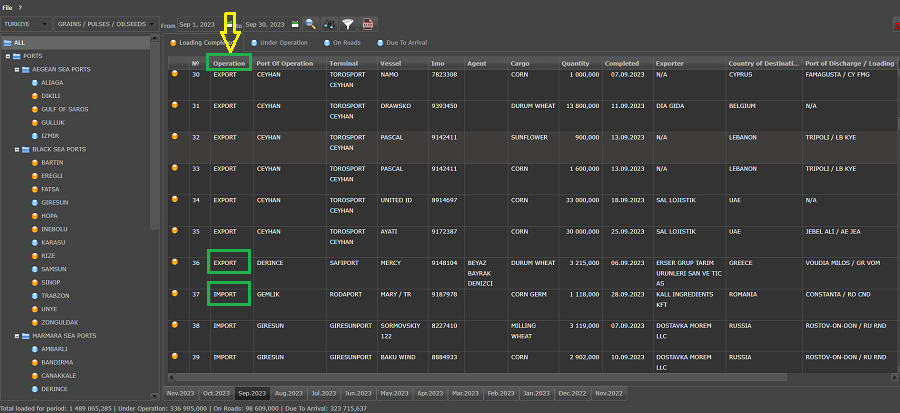
Task: Open the Nov.2022 month tab
Action: pyautogui.click(x=609, y=393)
